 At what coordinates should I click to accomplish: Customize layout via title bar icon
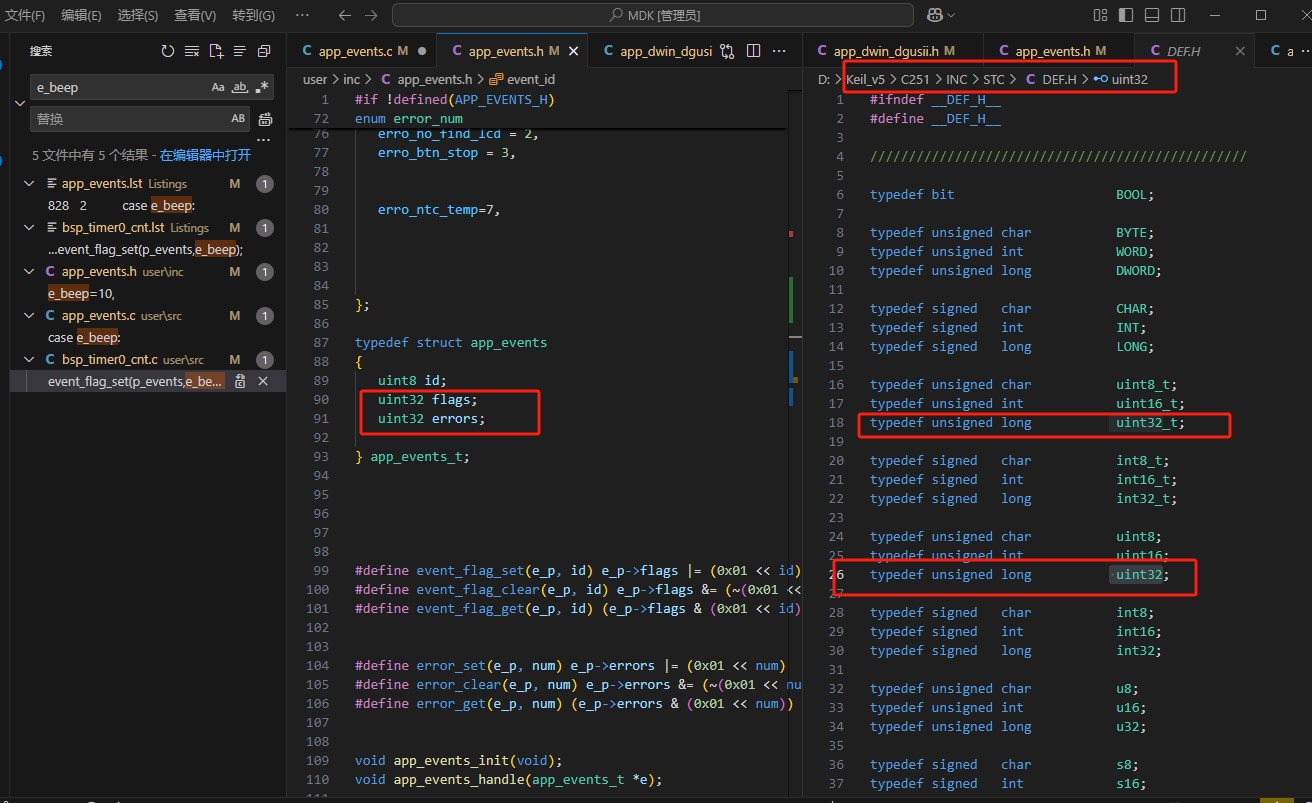1101,15
